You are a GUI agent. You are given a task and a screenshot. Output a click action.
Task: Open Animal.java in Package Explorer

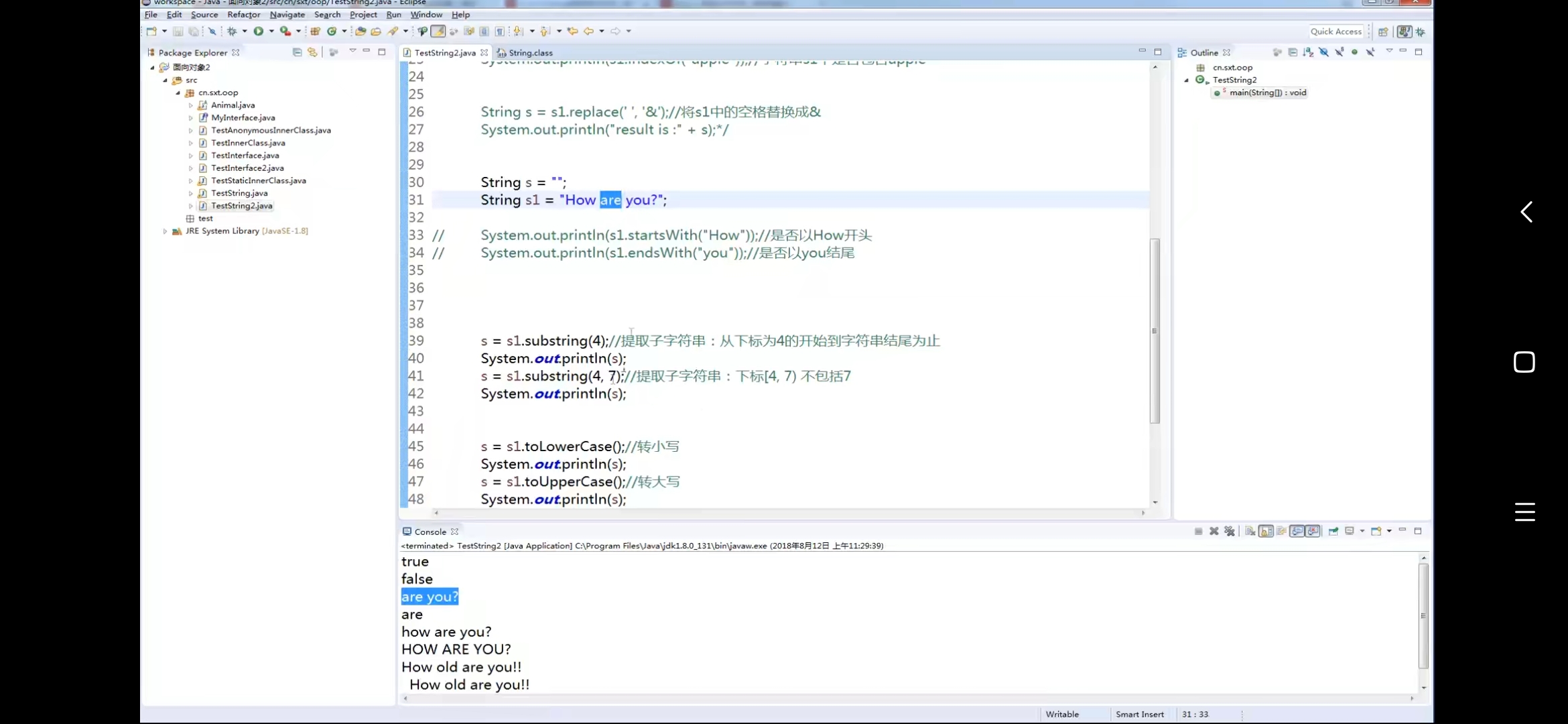click(x=233, y=105)
